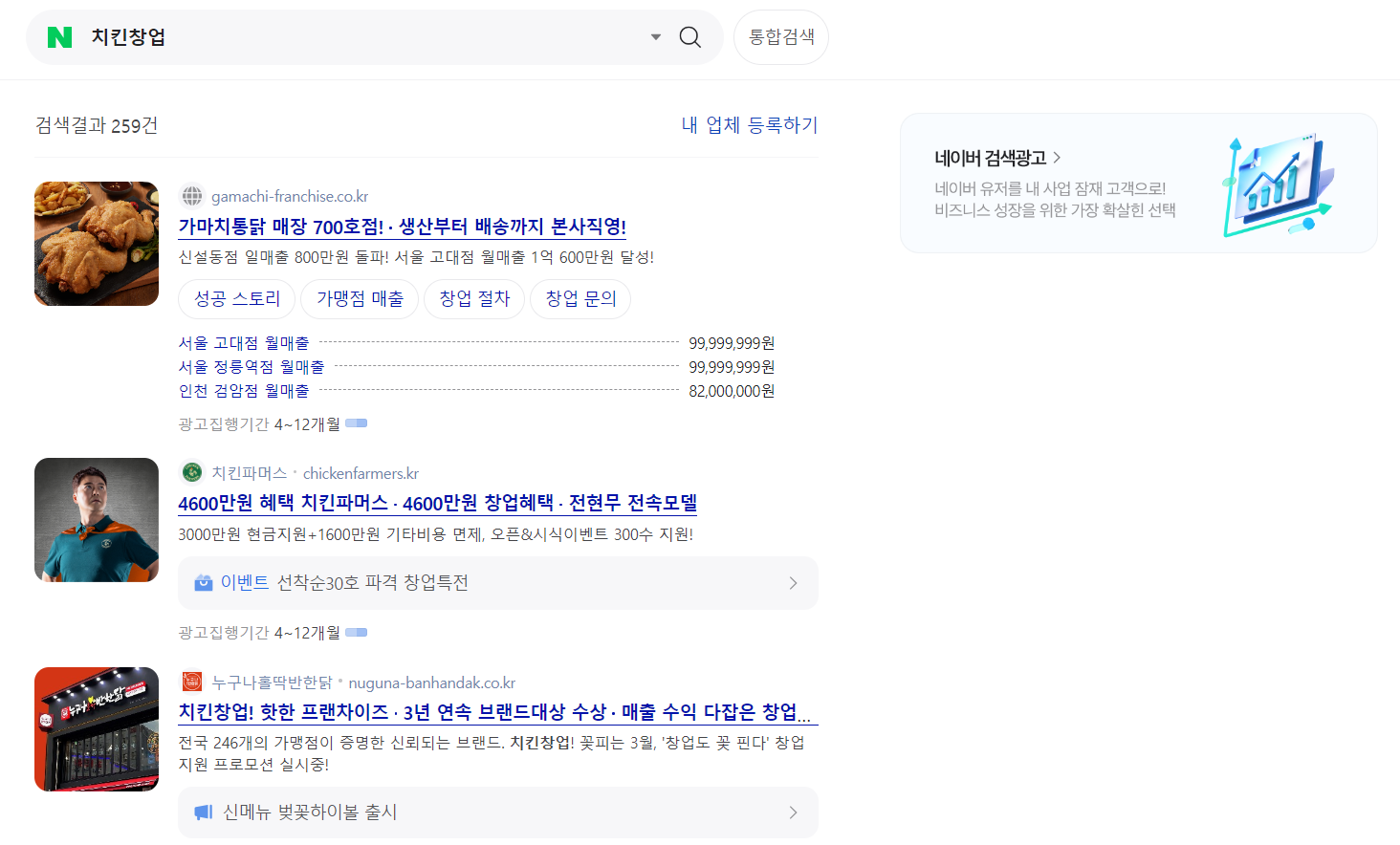Click the 검색결과 259건 count text
This screenshot has height=845, width=1400.
point(97,125)
